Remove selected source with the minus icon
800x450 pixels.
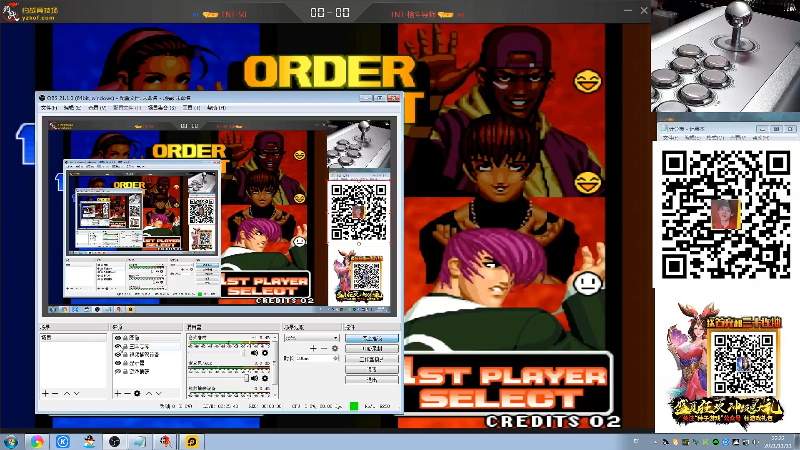point(128,393)
